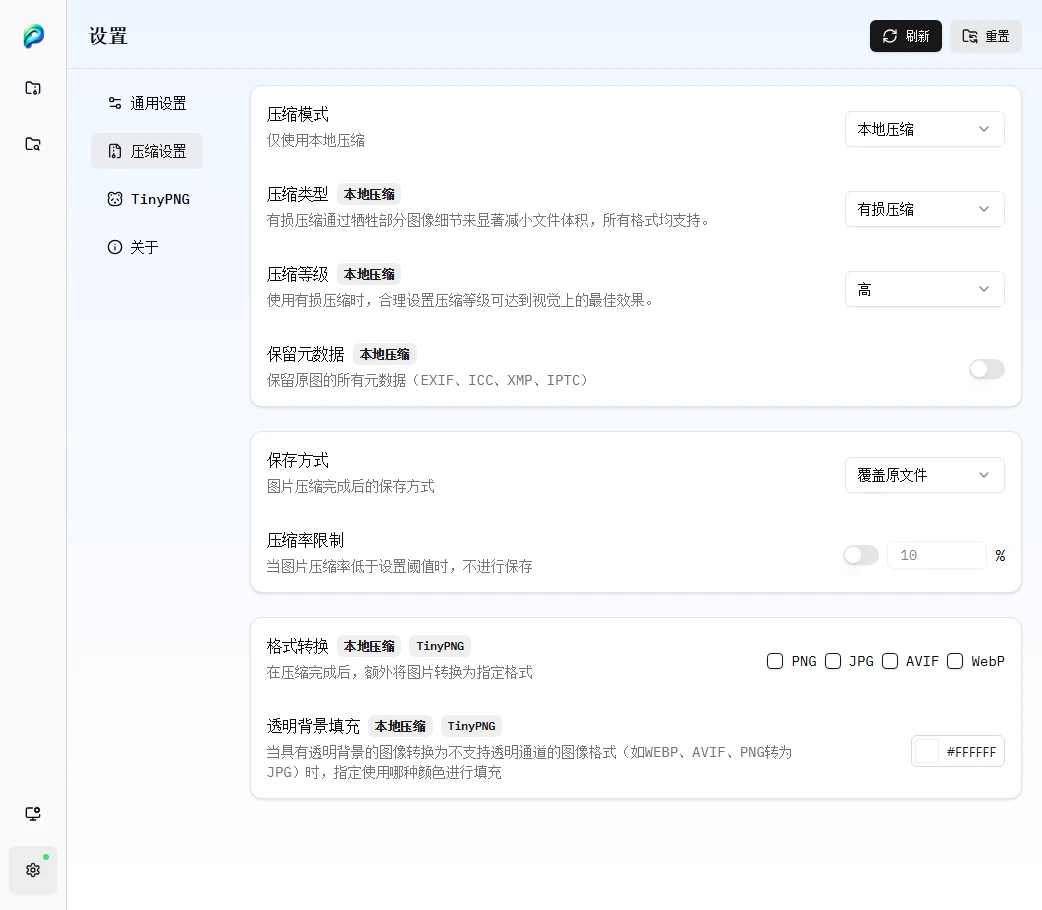The height and width of the screenshot is (910, 1042).
Task: Click the 通用设置 sliders icon
Action: tap(115, 103)
